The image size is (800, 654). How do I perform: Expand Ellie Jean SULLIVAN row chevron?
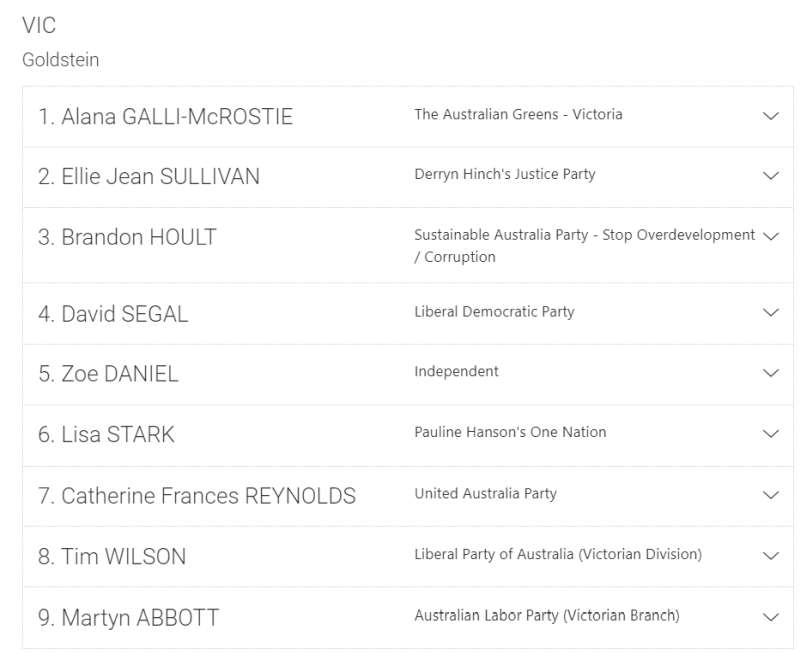coord(770,176)
